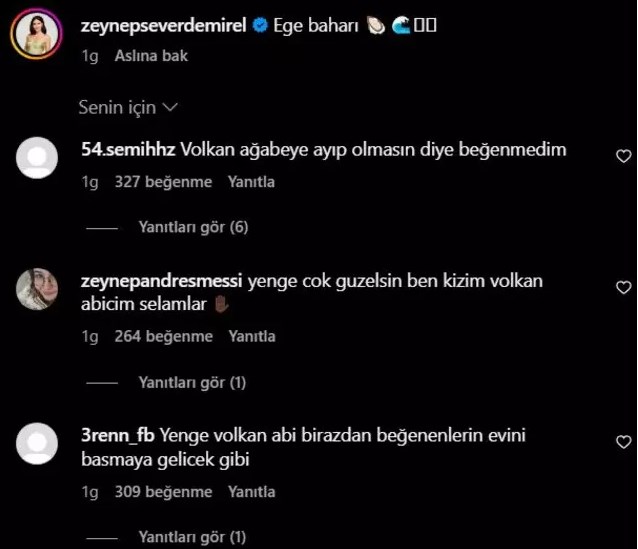Viewport: 638px width, 549px height.
Task: Expand the 'Senin için' sorting dropdown
Action: pos(128,107)
